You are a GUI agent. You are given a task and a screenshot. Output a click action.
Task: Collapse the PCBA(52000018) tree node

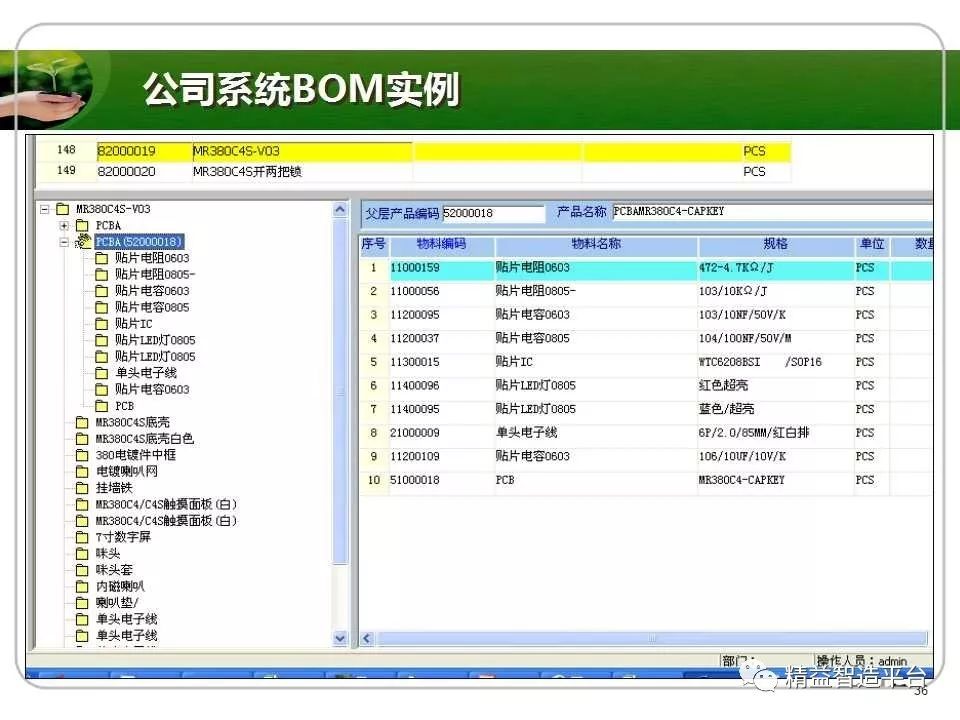click(64, 242)
